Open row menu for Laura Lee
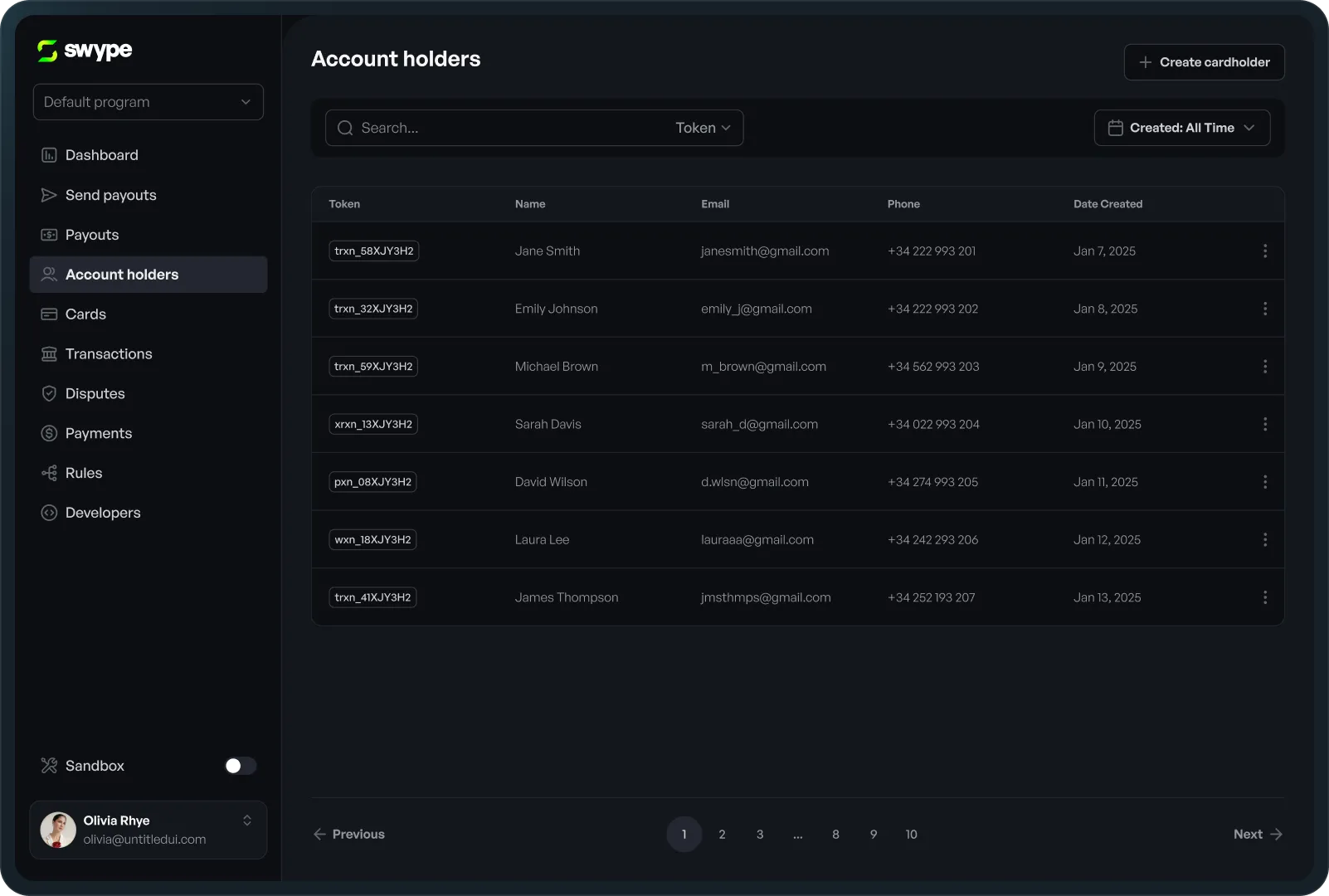 click(x=1265, y=539)
